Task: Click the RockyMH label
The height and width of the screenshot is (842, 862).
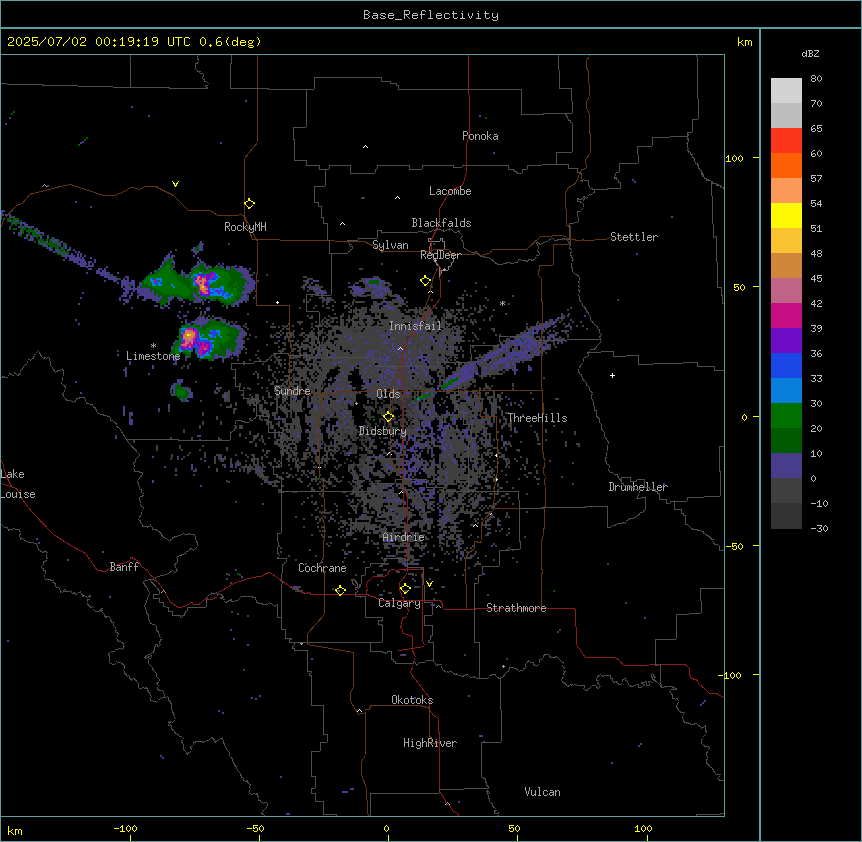Action: (245, 226)
